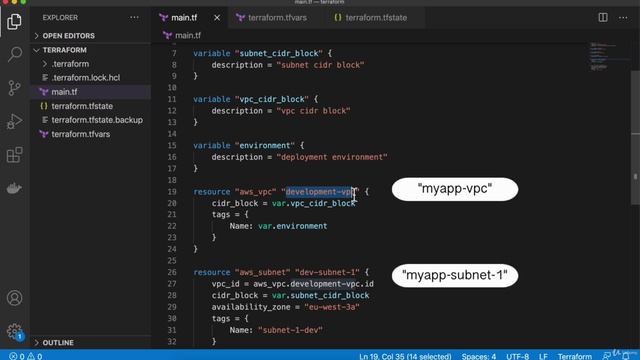The height and width of the screenshot is (360, 640).
Task: Click aws_vpc.development-vpc.id on line 27
Action: pos(313,284)
